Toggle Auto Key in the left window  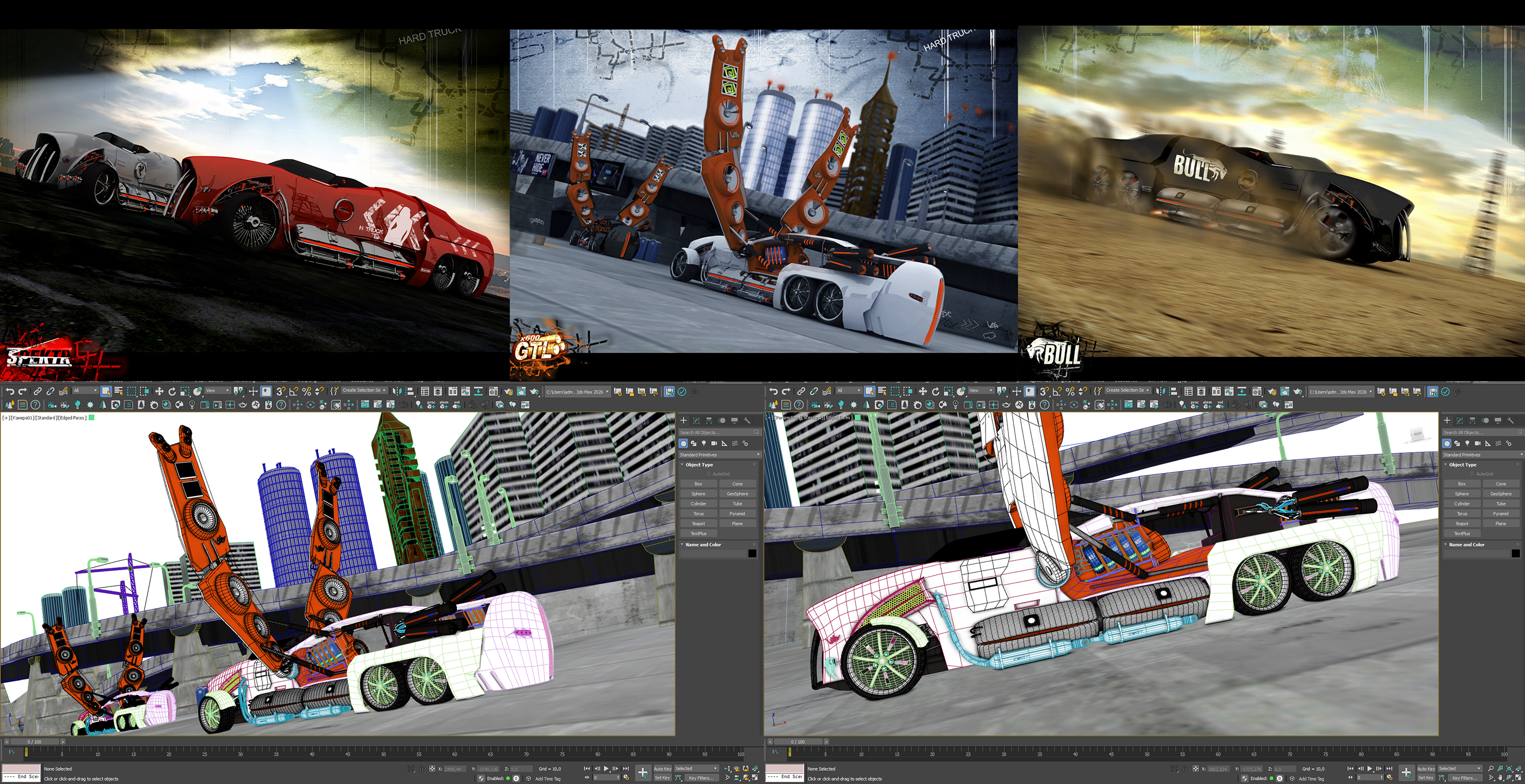coord(662,769)
